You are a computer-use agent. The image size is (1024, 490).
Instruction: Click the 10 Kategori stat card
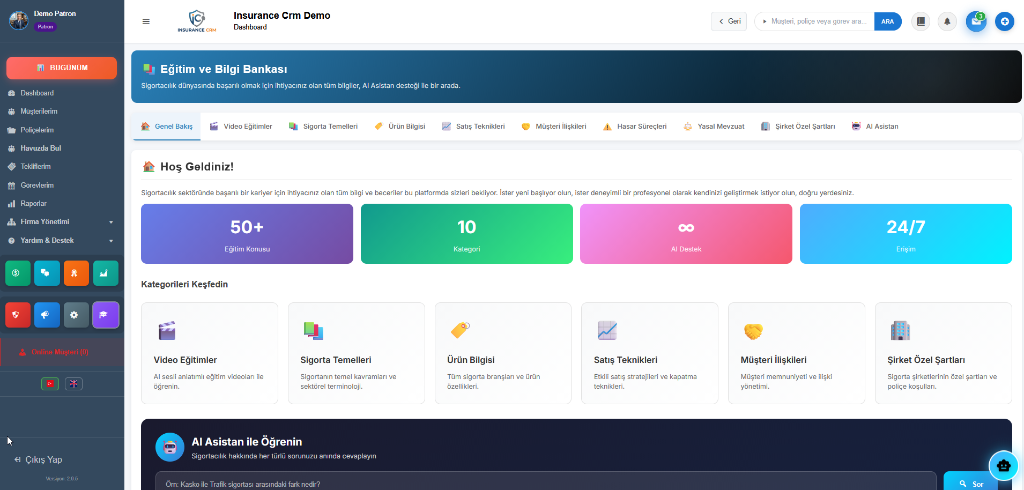click(467, 234)
